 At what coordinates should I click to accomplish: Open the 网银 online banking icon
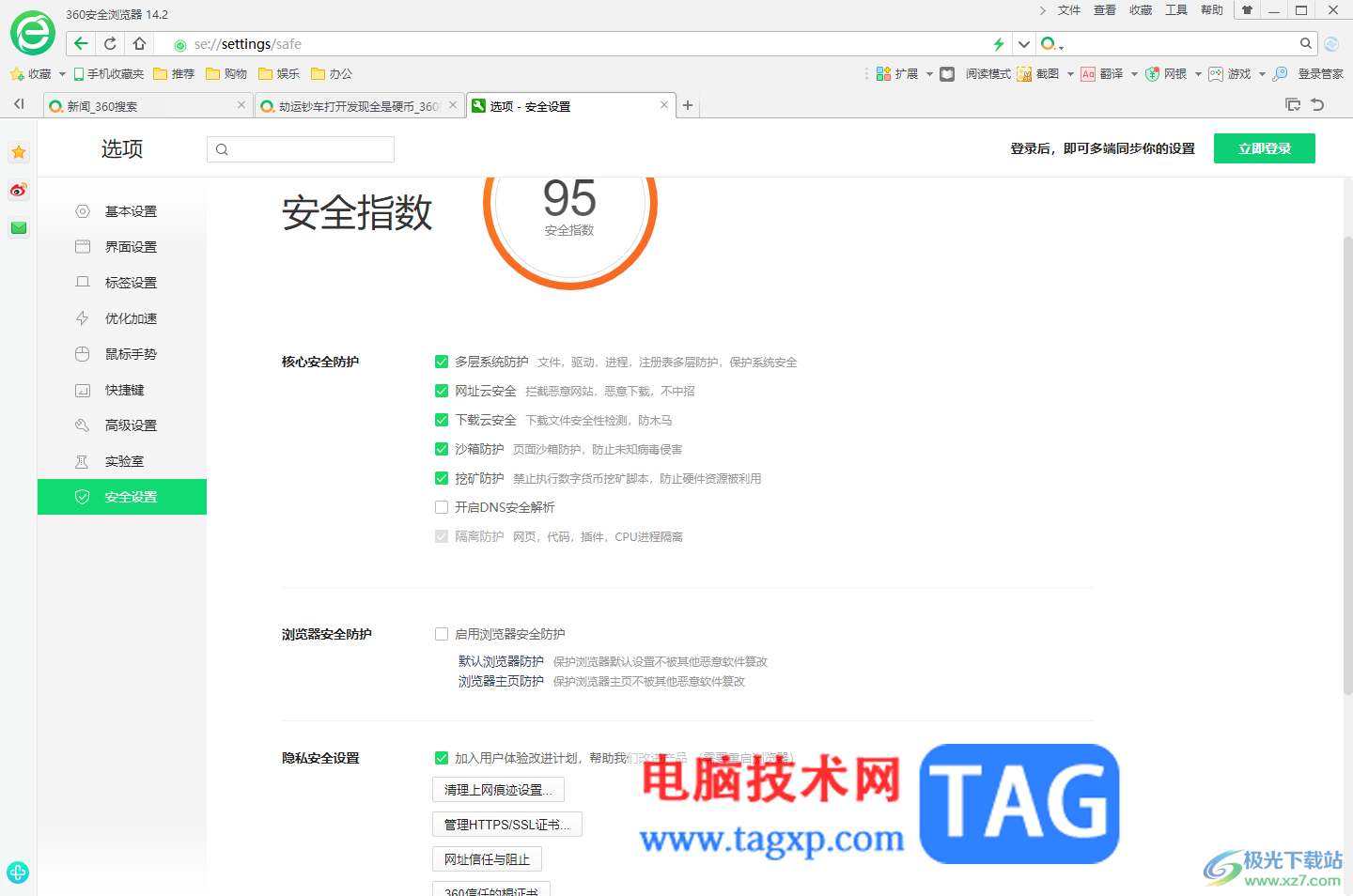pos(1152,74)
